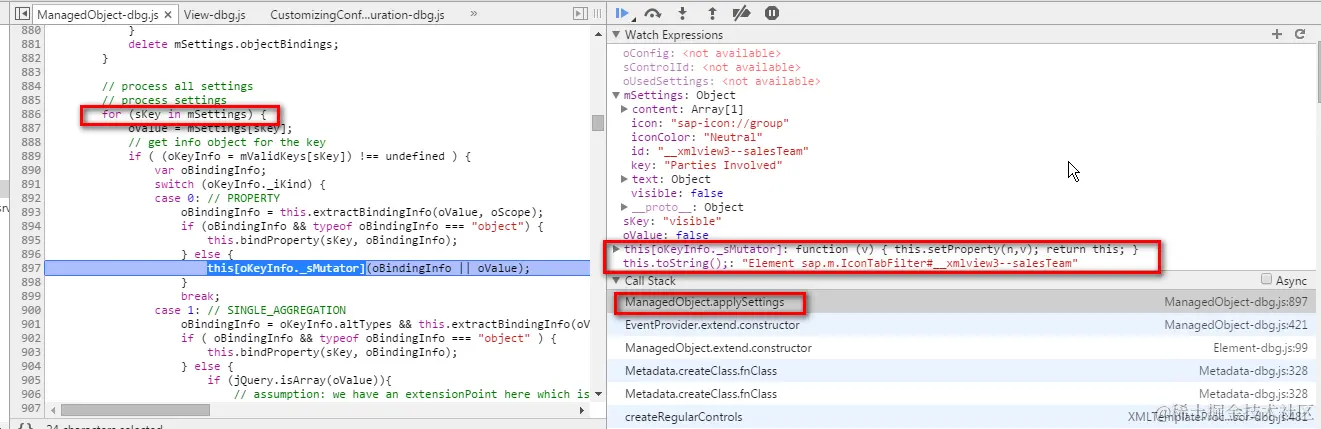Click the code editor vertical scrollbar thumb
The height and width of the screenshot is (429, 1321).
[x=598, y=123]
